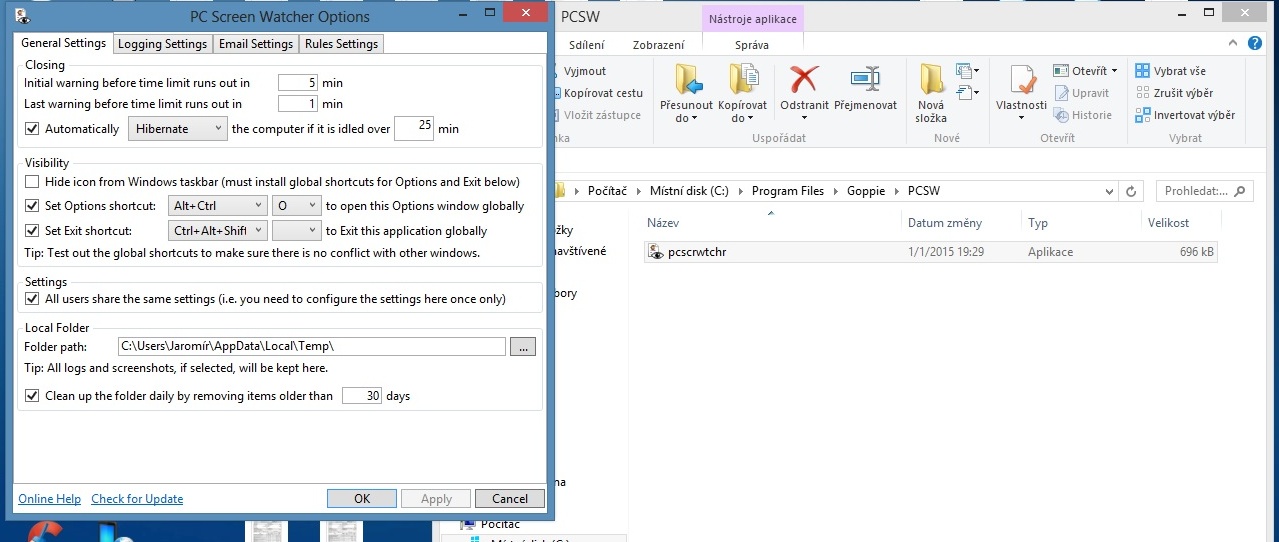Viewport: 1279px width, 542px height.
Task: Sort by the Datum změny column header
Action: coord(944,223)
